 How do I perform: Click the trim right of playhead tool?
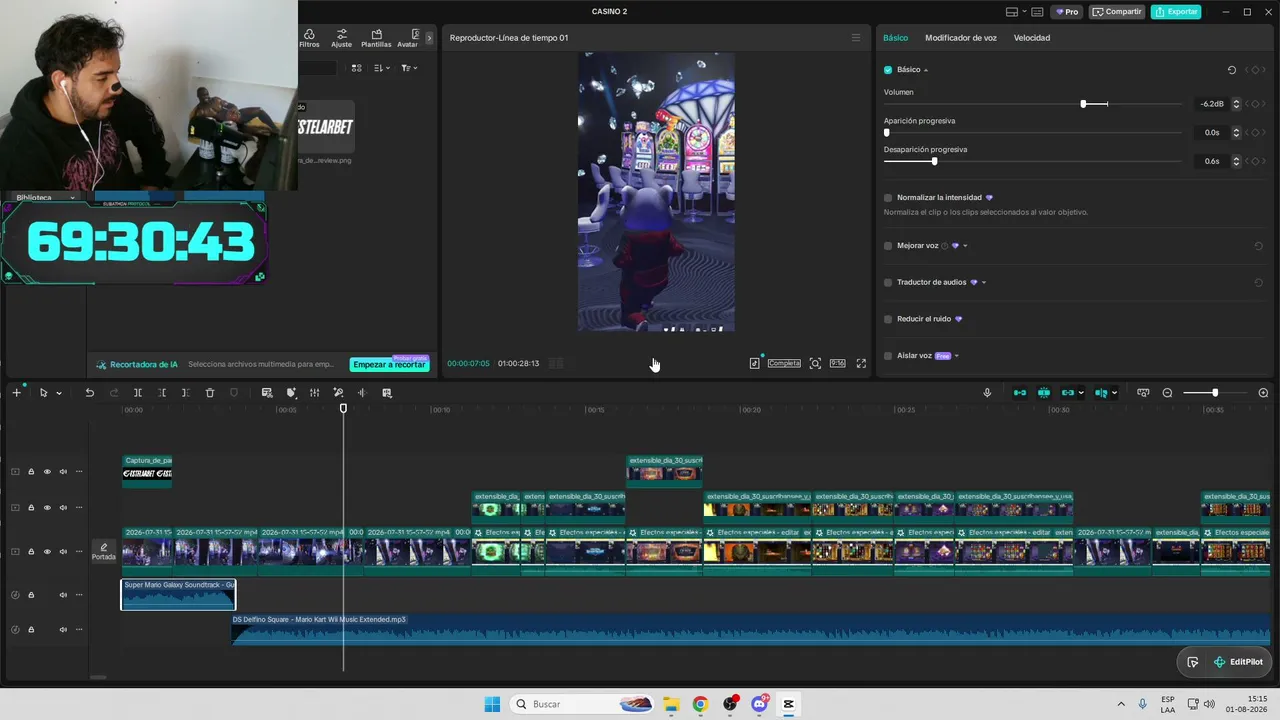point(185,393)
